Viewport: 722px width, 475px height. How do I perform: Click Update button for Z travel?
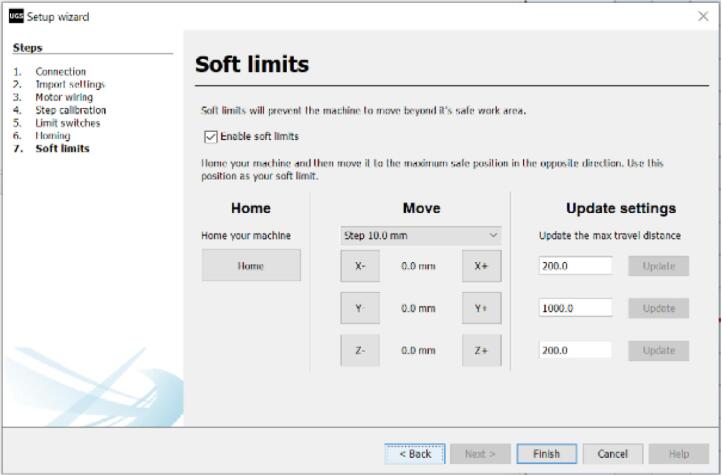tap(658, 350)
